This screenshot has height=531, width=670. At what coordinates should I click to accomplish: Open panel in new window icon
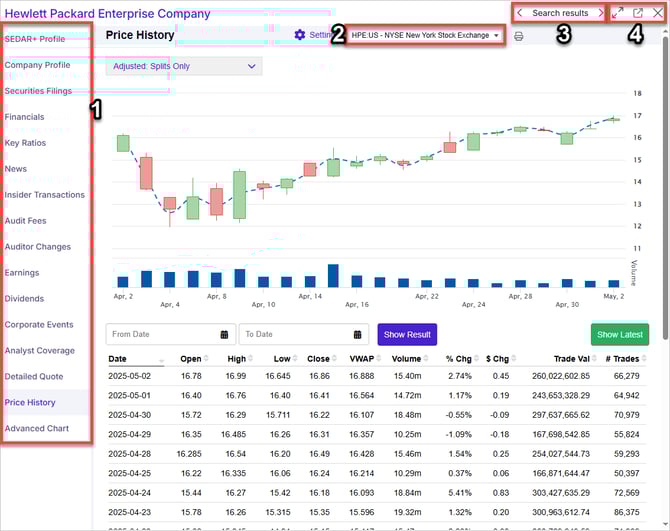638,13
